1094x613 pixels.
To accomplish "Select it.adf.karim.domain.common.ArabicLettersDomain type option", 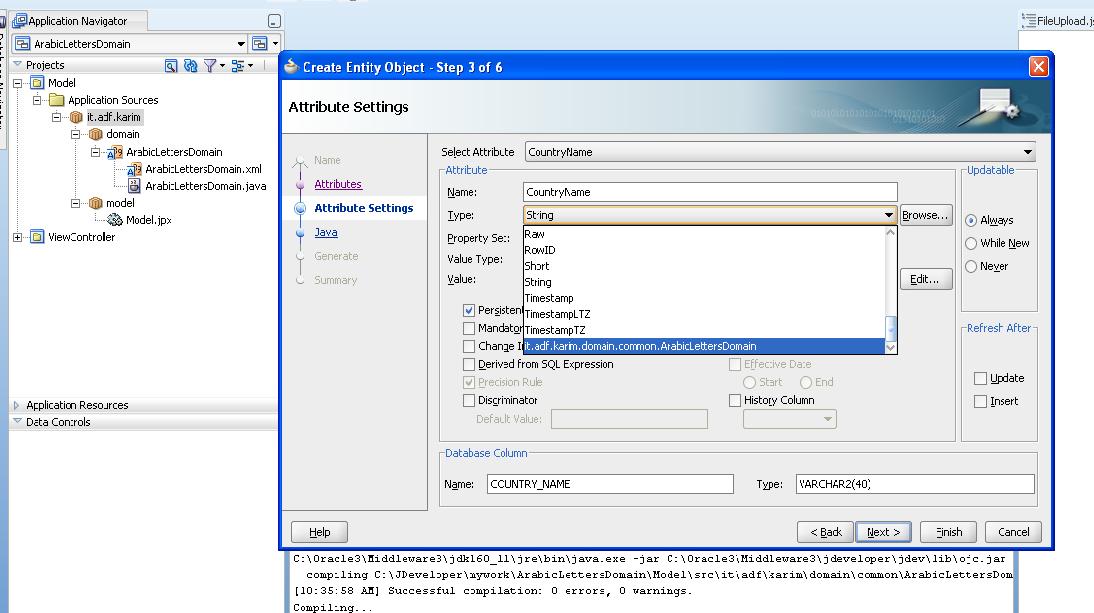I will (705, 347).
